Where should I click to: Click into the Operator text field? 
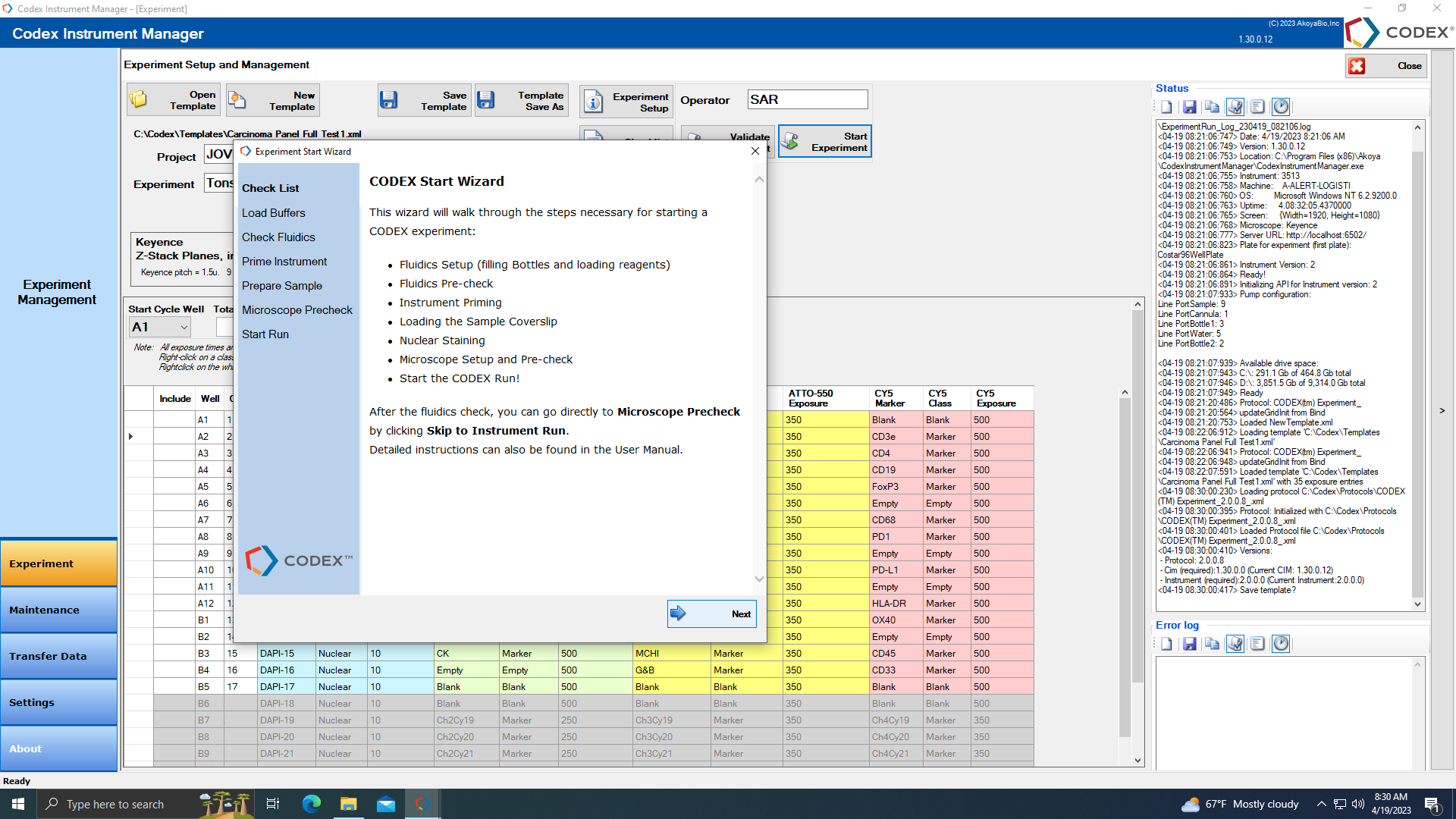point(807,99)
